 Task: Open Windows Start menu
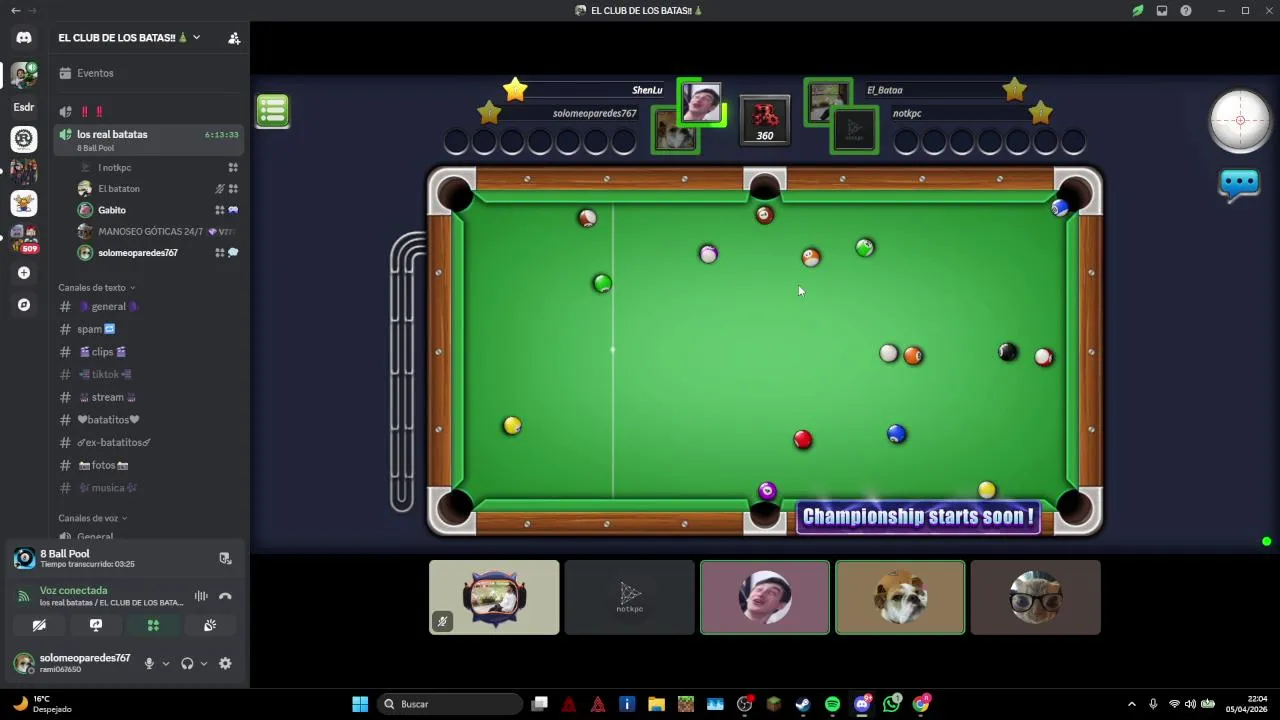(x=360, y=704)
